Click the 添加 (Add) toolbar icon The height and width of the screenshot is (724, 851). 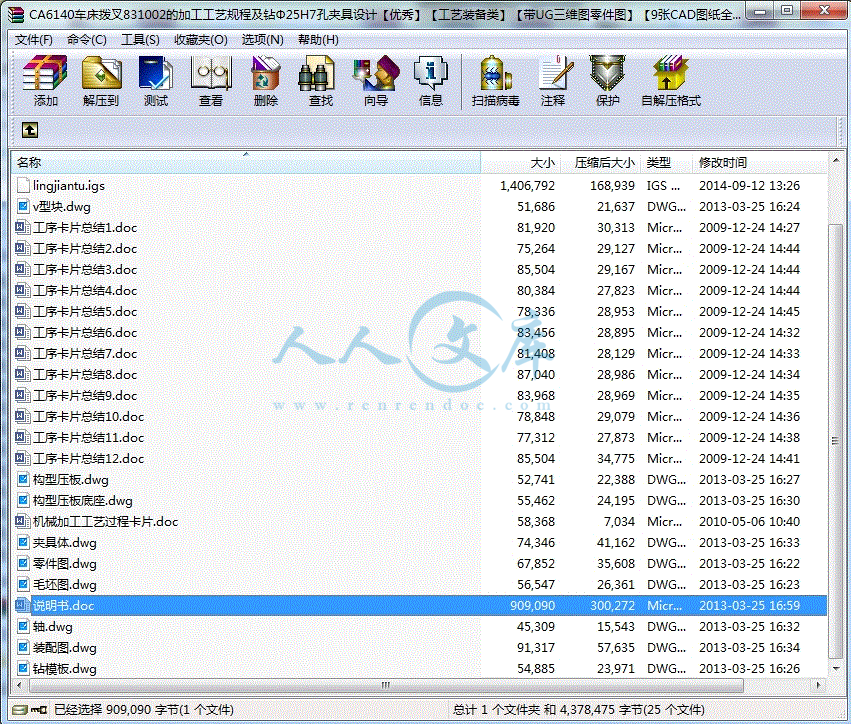point(45,73)
